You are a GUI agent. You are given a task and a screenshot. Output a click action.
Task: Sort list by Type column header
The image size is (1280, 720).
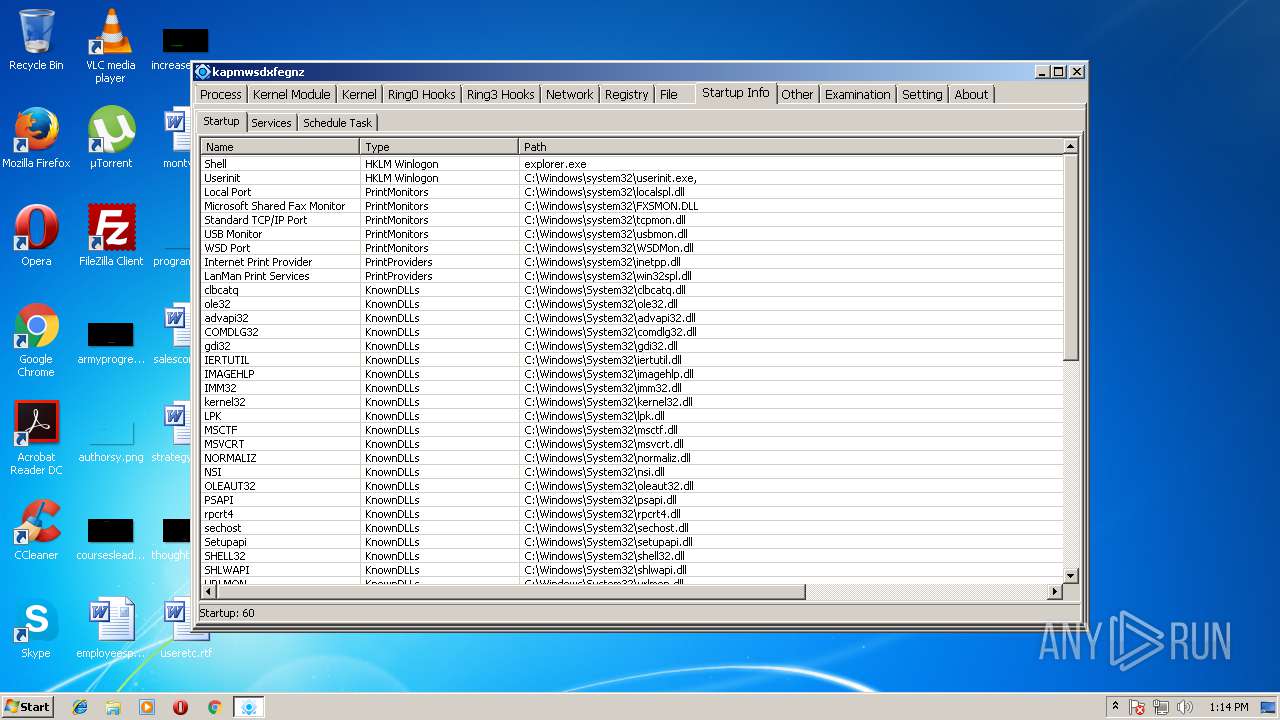438,147
